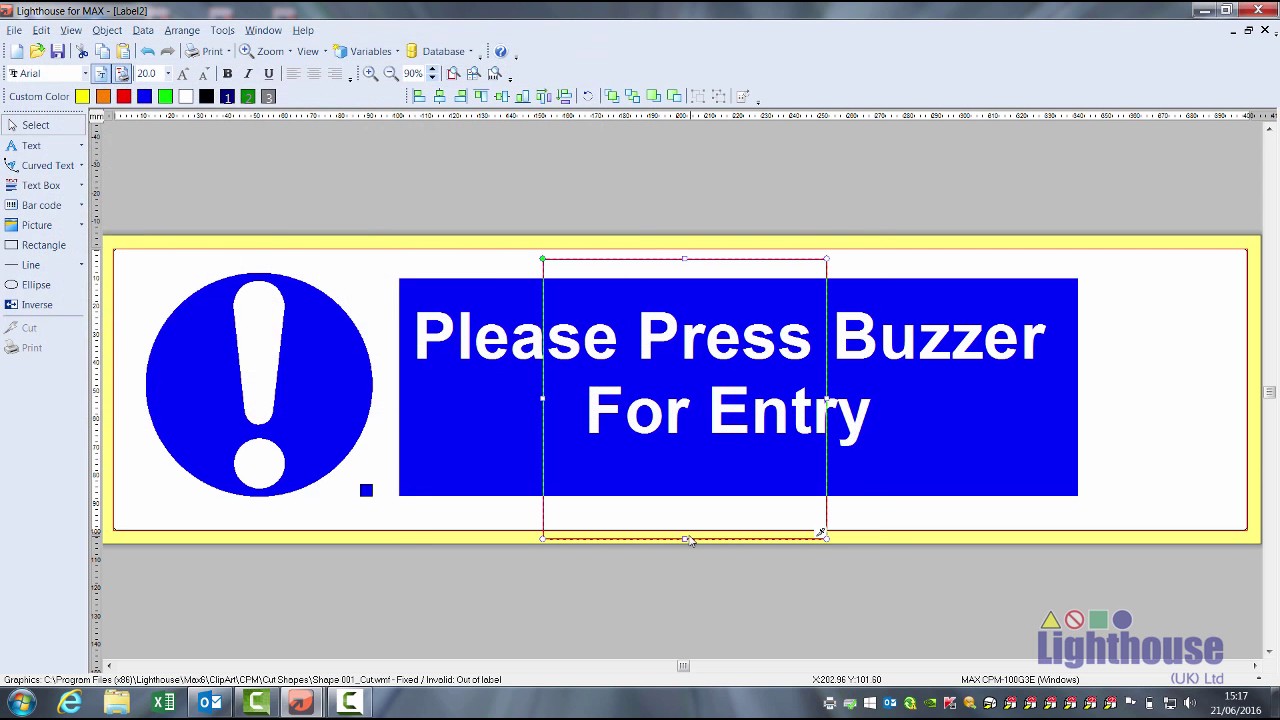Decrease font size icon
1280x720 pixels.
tap(203, 74)
